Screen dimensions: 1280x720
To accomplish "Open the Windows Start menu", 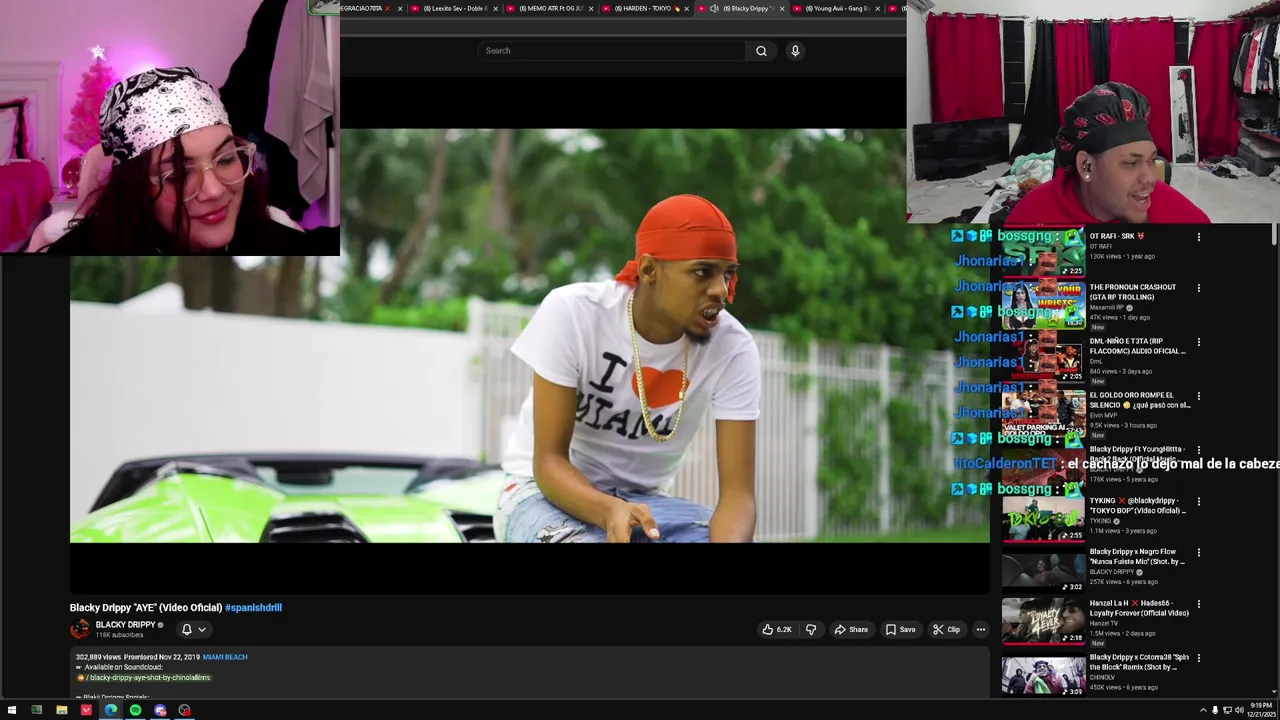I will [x=12, y=710].
